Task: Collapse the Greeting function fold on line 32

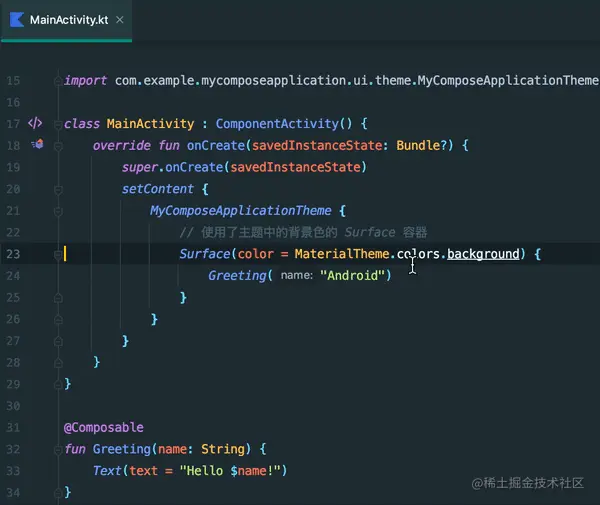Action: [x=58, y=450]
